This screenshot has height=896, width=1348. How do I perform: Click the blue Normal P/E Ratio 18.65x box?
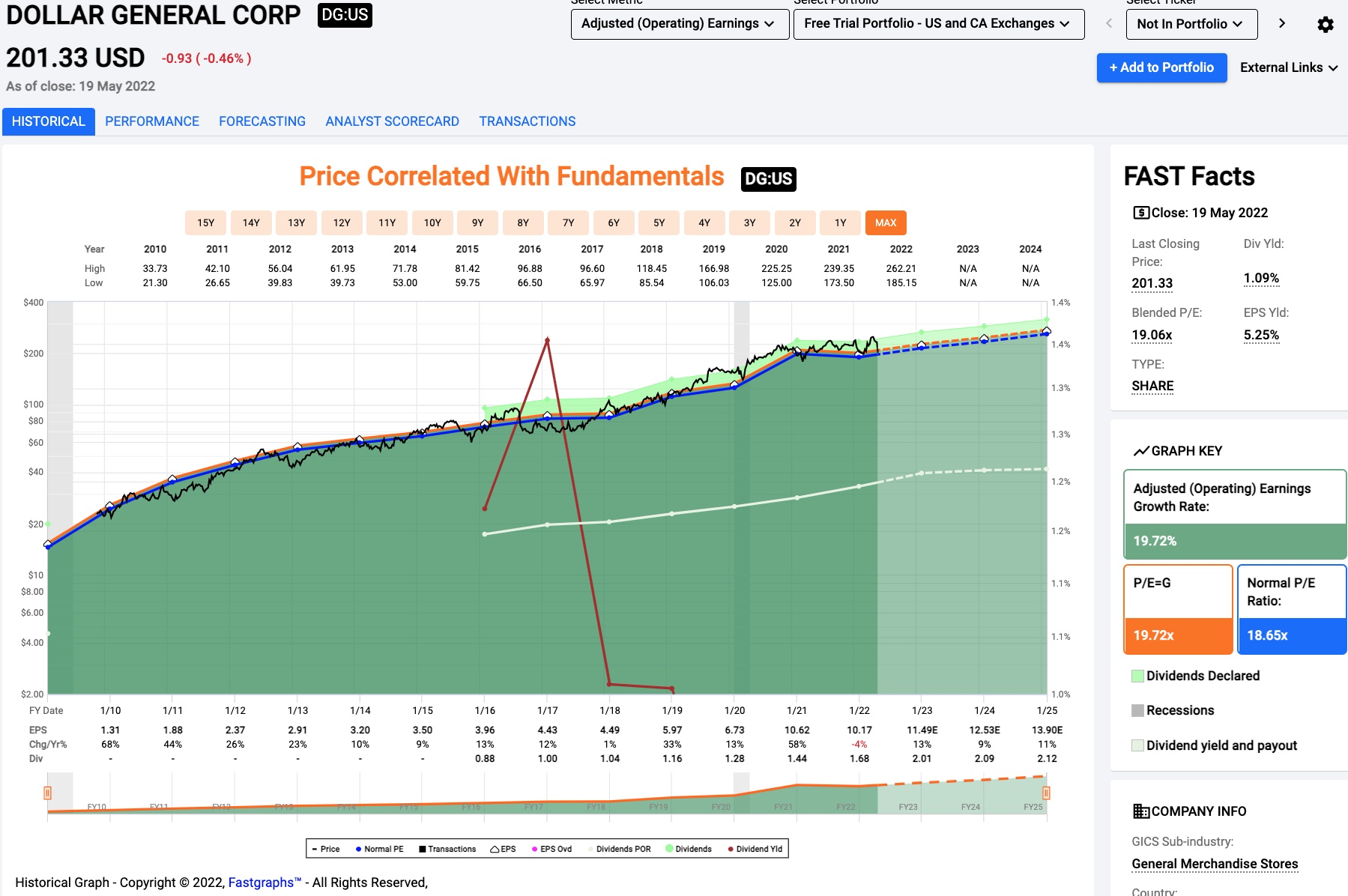tap(1292, 609)
